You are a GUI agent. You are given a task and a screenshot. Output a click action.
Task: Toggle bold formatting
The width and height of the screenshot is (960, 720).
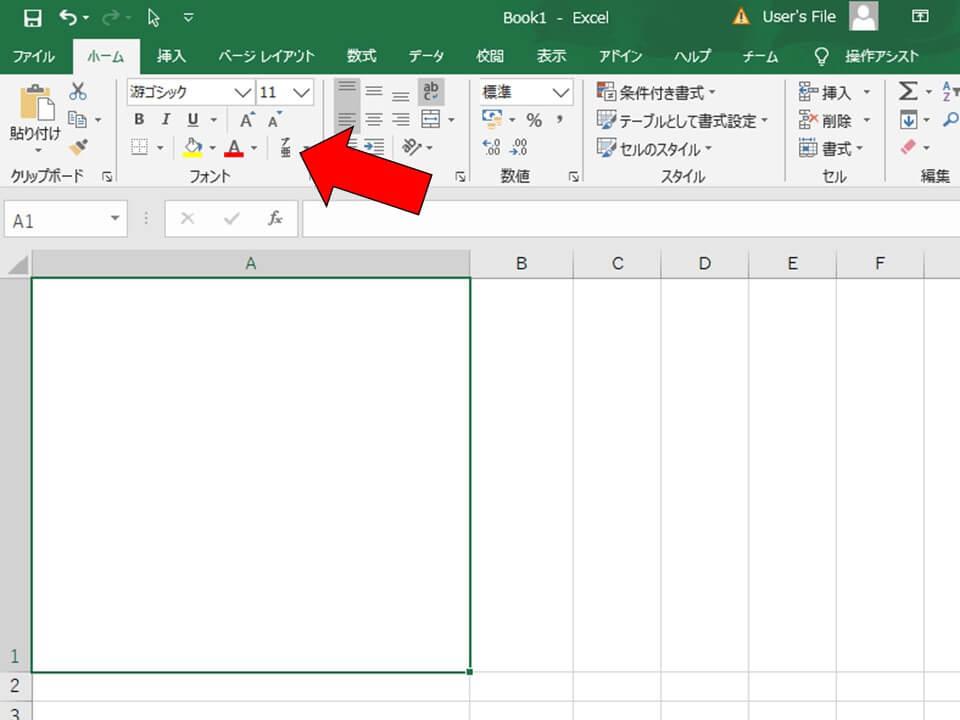[x=139, y=120]
